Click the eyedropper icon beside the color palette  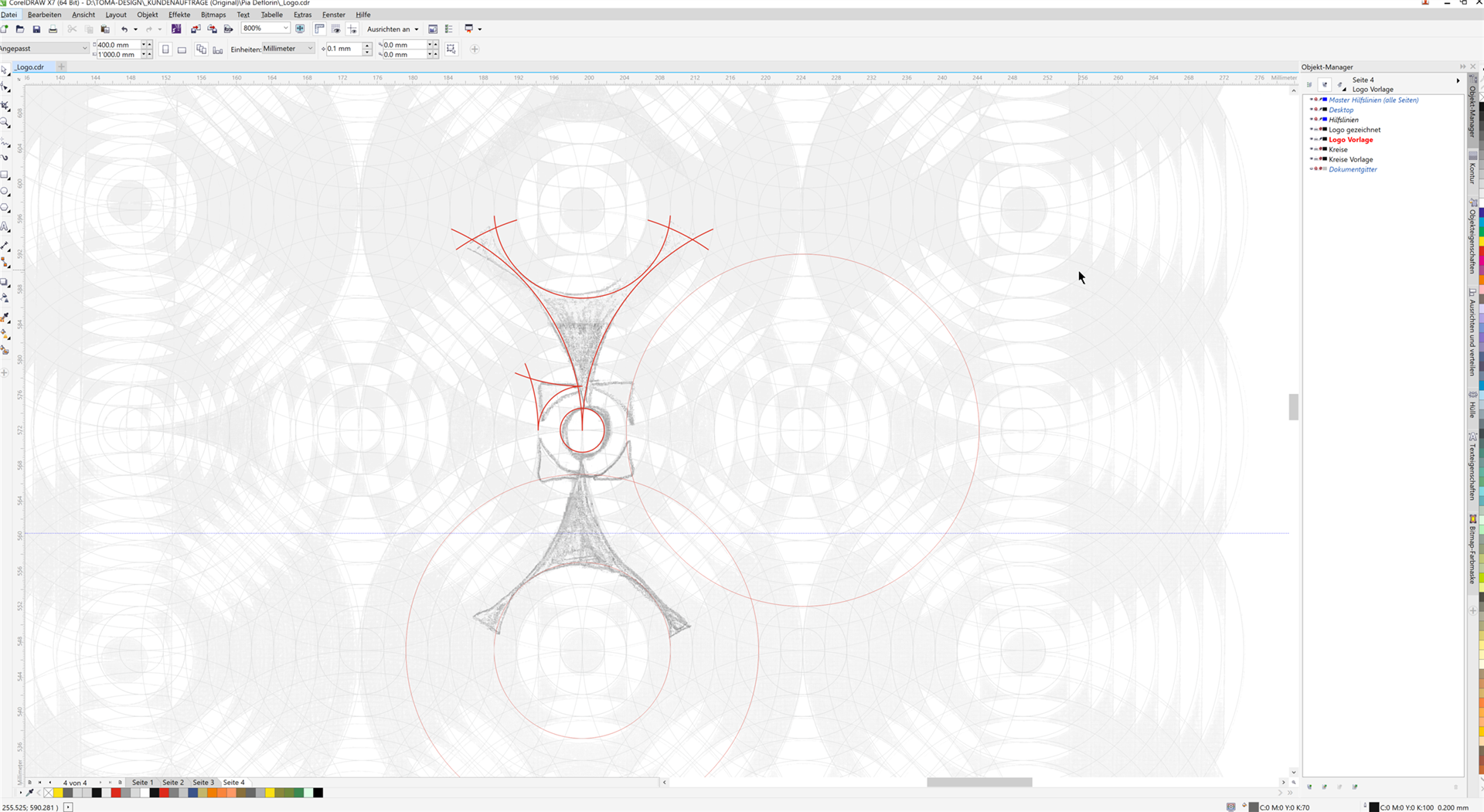coord(30,793)
